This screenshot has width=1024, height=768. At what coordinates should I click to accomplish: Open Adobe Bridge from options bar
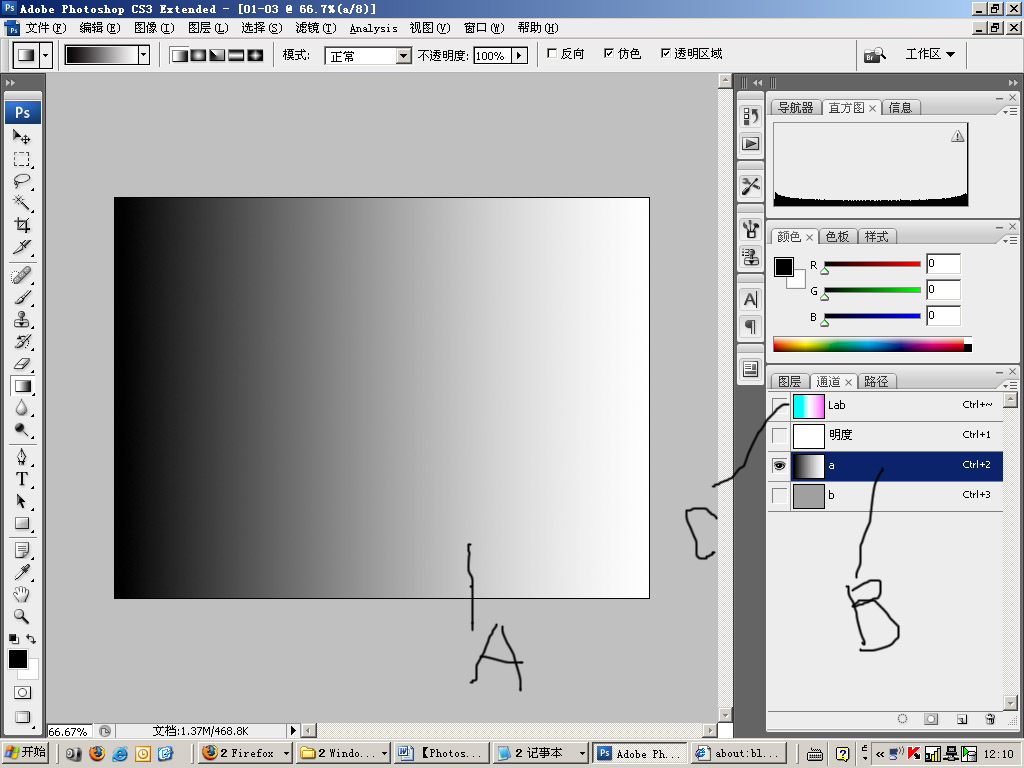(x=874, y=56)
